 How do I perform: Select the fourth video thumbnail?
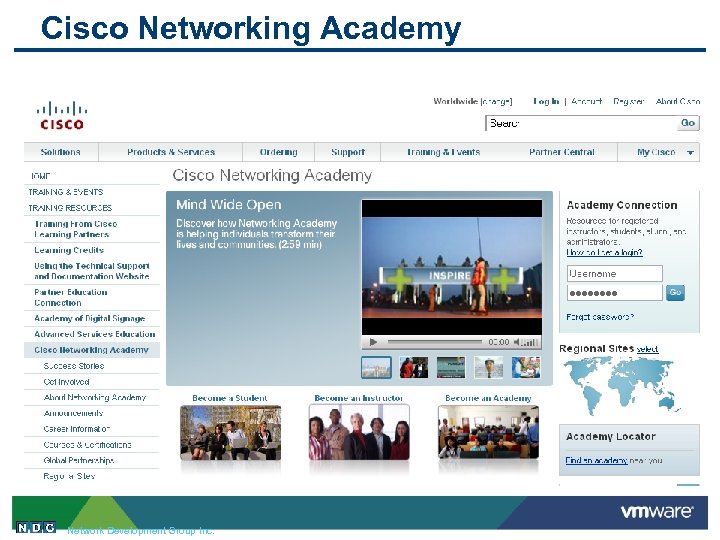(489, 368)
